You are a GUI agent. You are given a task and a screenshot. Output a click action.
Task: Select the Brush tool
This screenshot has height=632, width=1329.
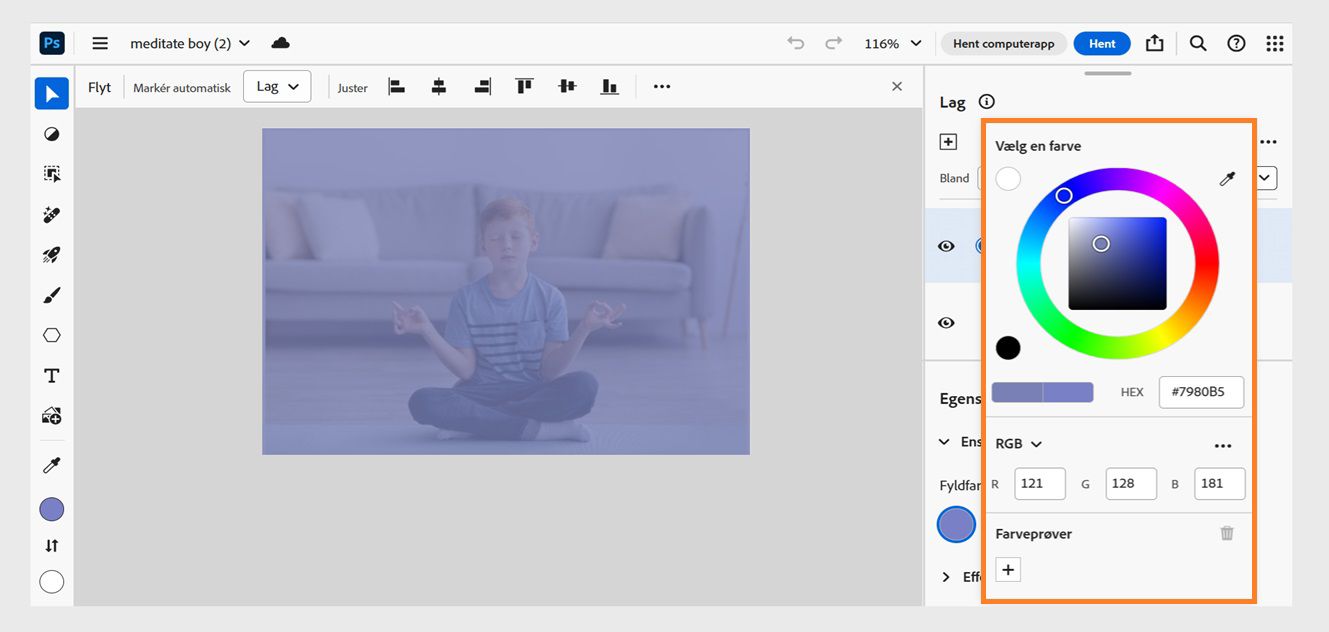coord(52,295)
